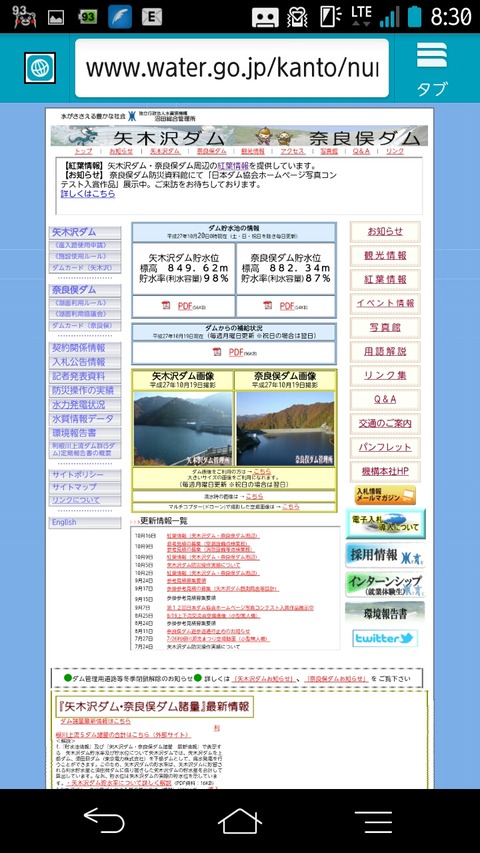The width and height of the screenshot is (480, 853).
Task: Click お知らせ button in right column
Action: pyautogui.click(x=385, y=232)
